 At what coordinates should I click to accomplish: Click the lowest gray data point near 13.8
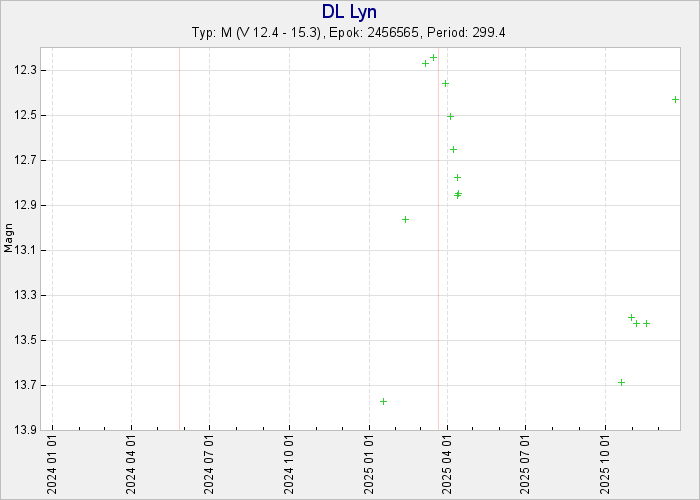[383, 401]
